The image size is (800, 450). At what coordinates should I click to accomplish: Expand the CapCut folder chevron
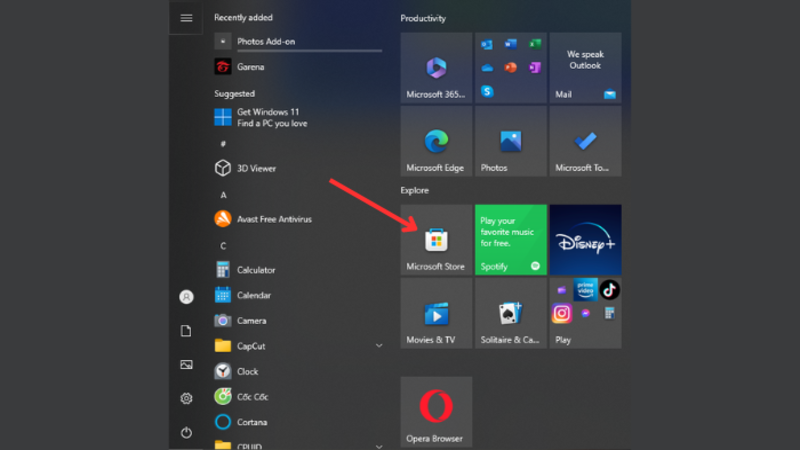(379, 346)
